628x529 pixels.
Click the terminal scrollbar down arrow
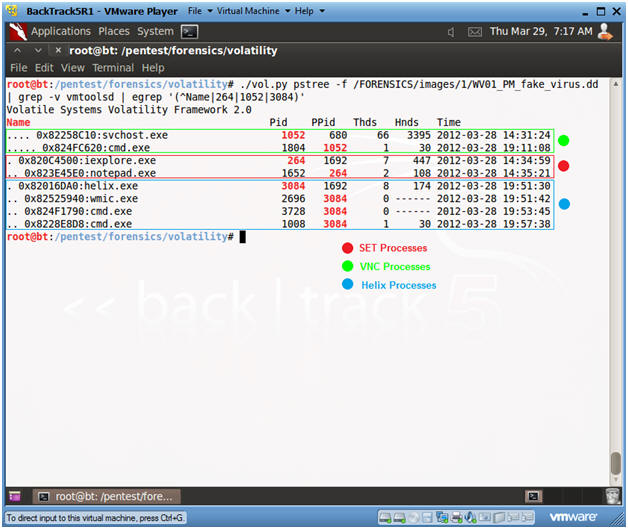point(616,480)
